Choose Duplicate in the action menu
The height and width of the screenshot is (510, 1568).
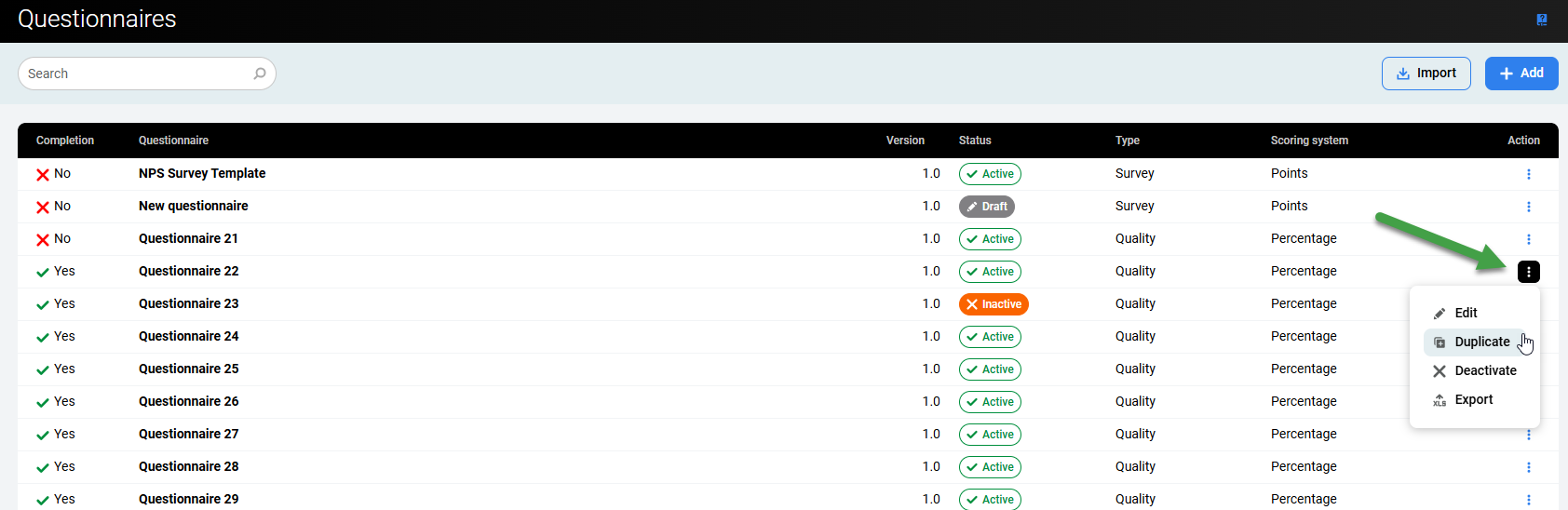tap(1481, 342)
